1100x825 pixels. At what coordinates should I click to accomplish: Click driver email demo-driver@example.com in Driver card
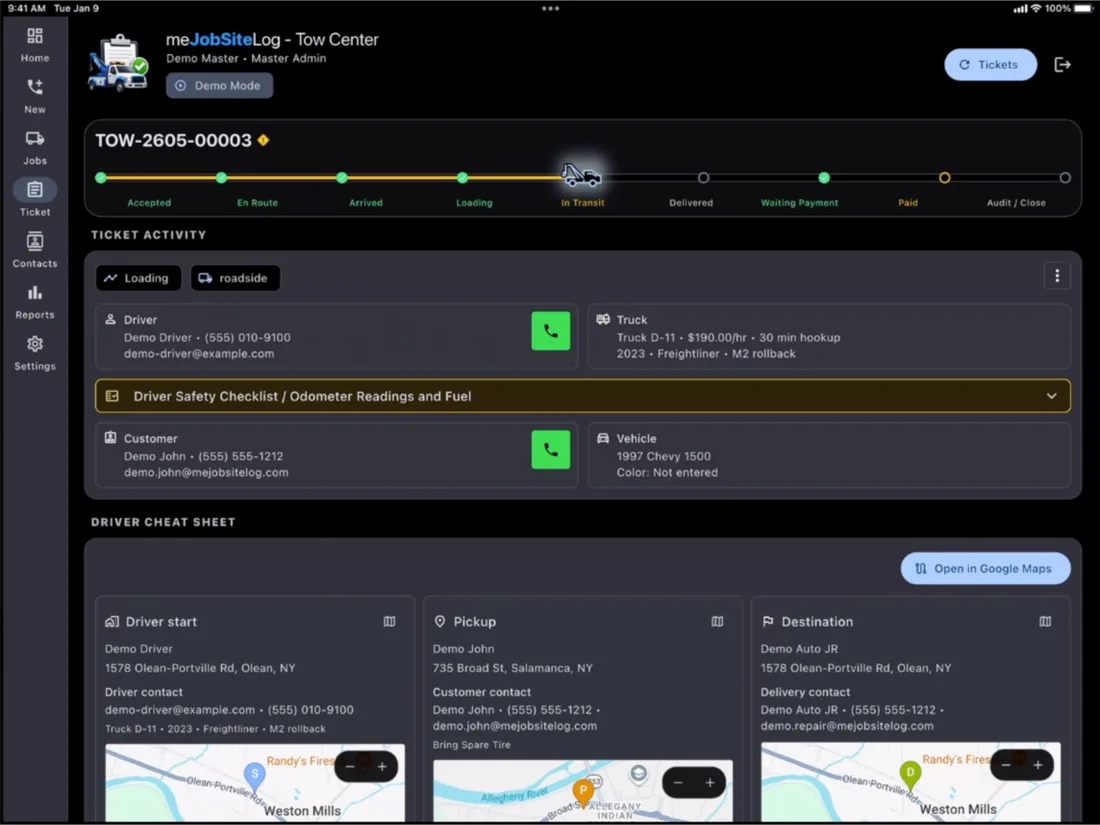click(x=199, y=354)
